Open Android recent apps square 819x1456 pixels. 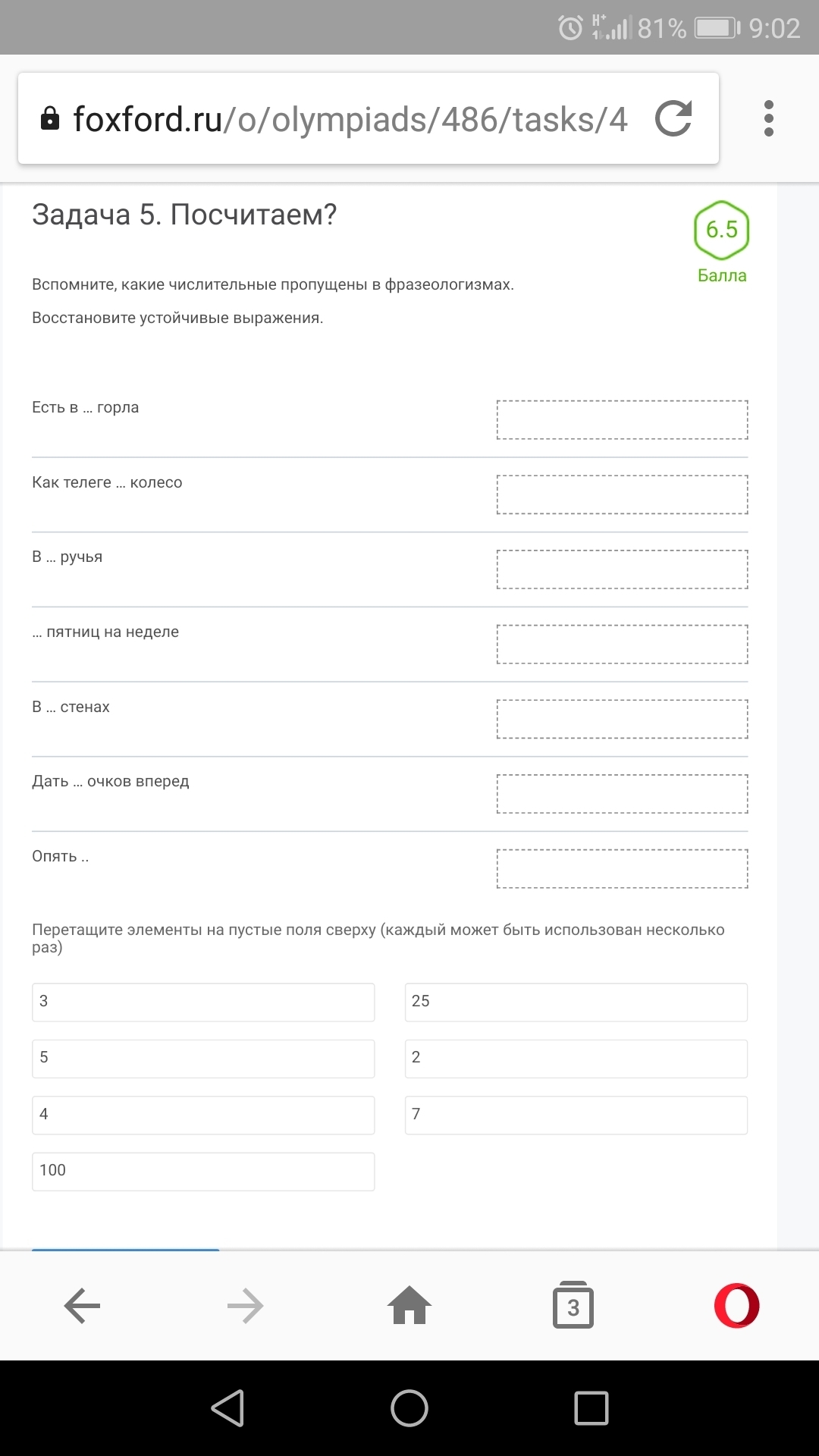[591, 1408]
